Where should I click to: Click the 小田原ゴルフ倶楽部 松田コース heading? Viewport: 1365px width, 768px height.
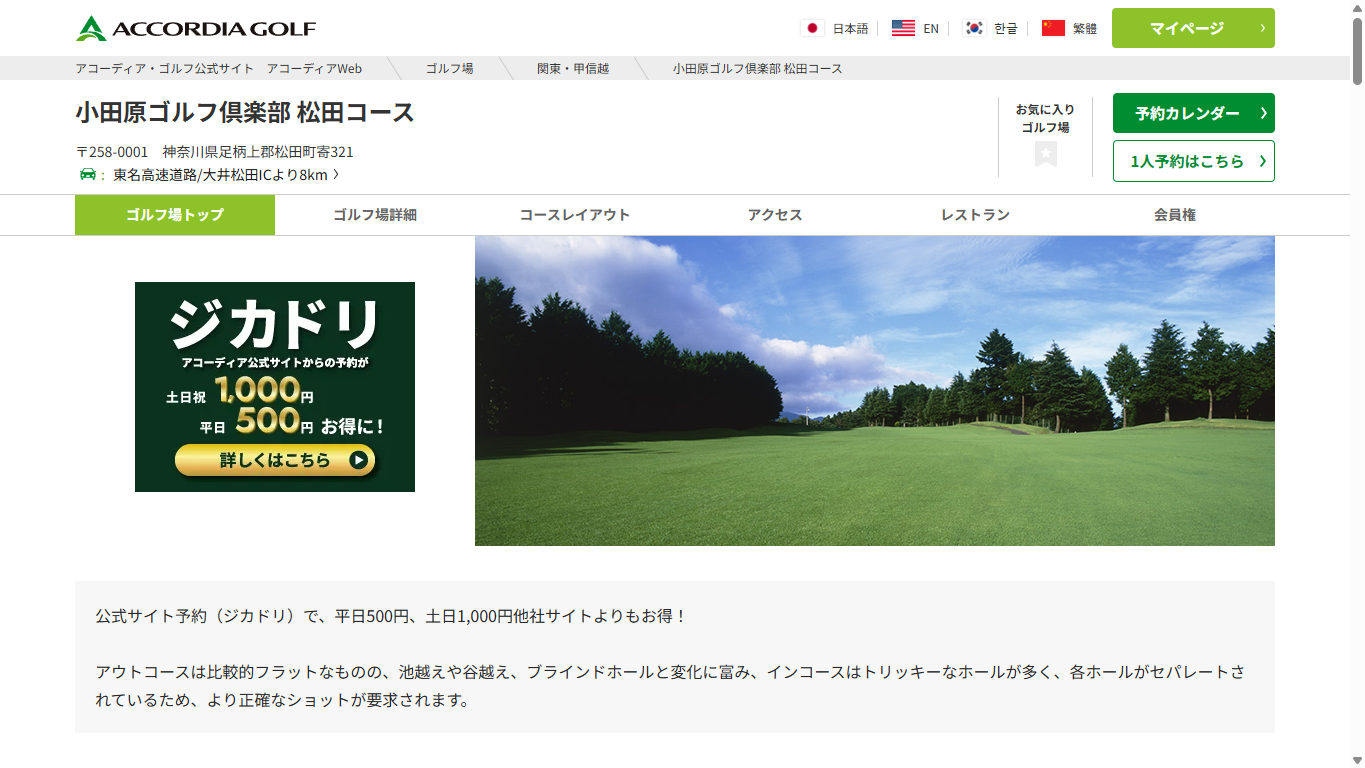click(245, 112)
